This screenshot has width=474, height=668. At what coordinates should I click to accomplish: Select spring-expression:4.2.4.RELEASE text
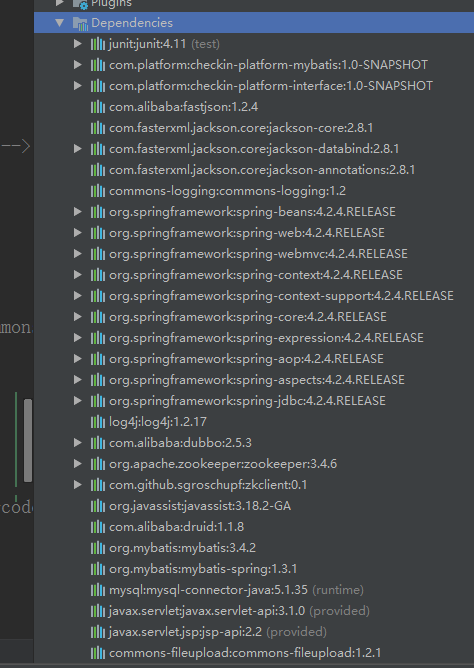click(x=266, y=338)
